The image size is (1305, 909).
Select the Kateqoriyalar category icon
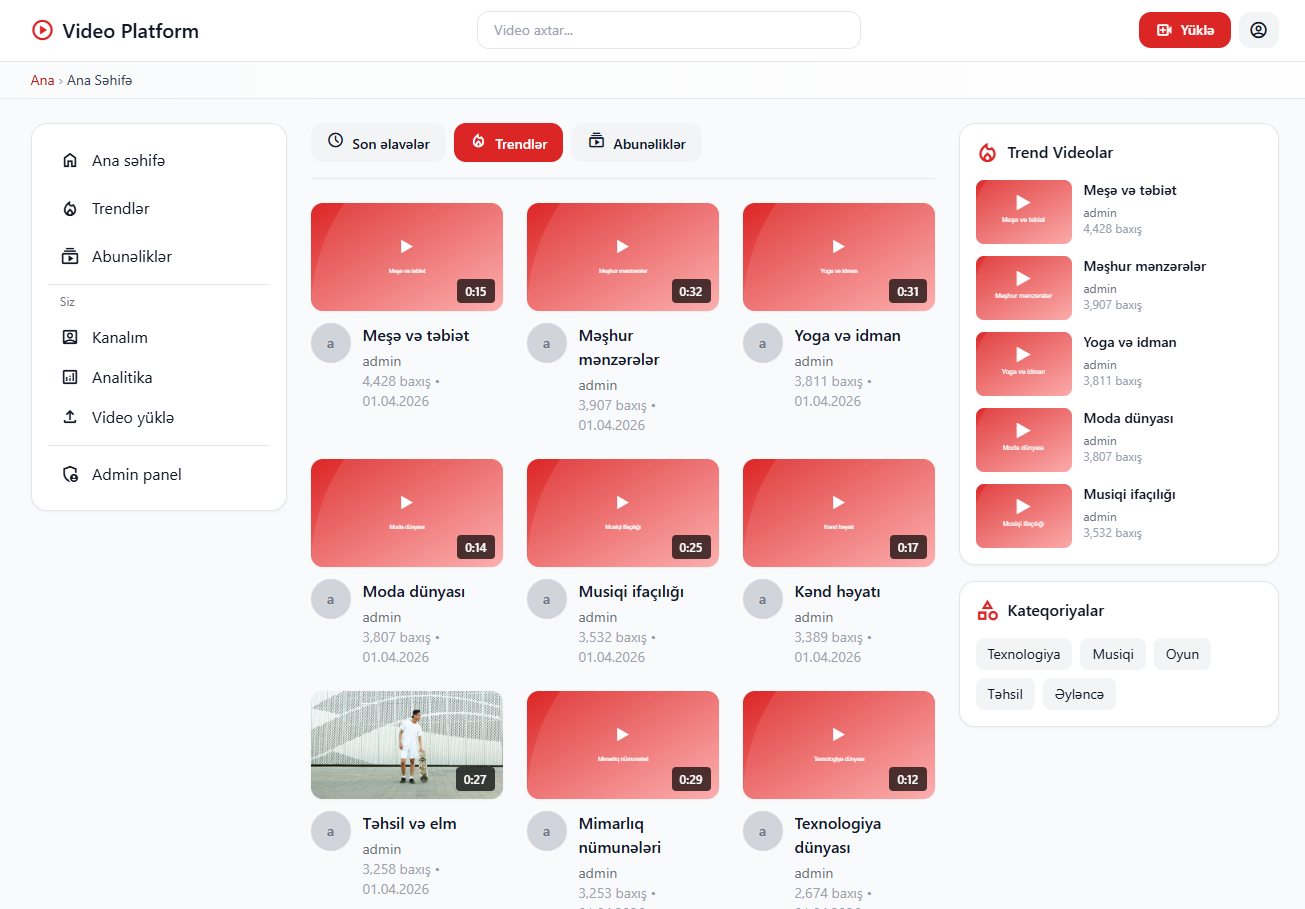987,609
